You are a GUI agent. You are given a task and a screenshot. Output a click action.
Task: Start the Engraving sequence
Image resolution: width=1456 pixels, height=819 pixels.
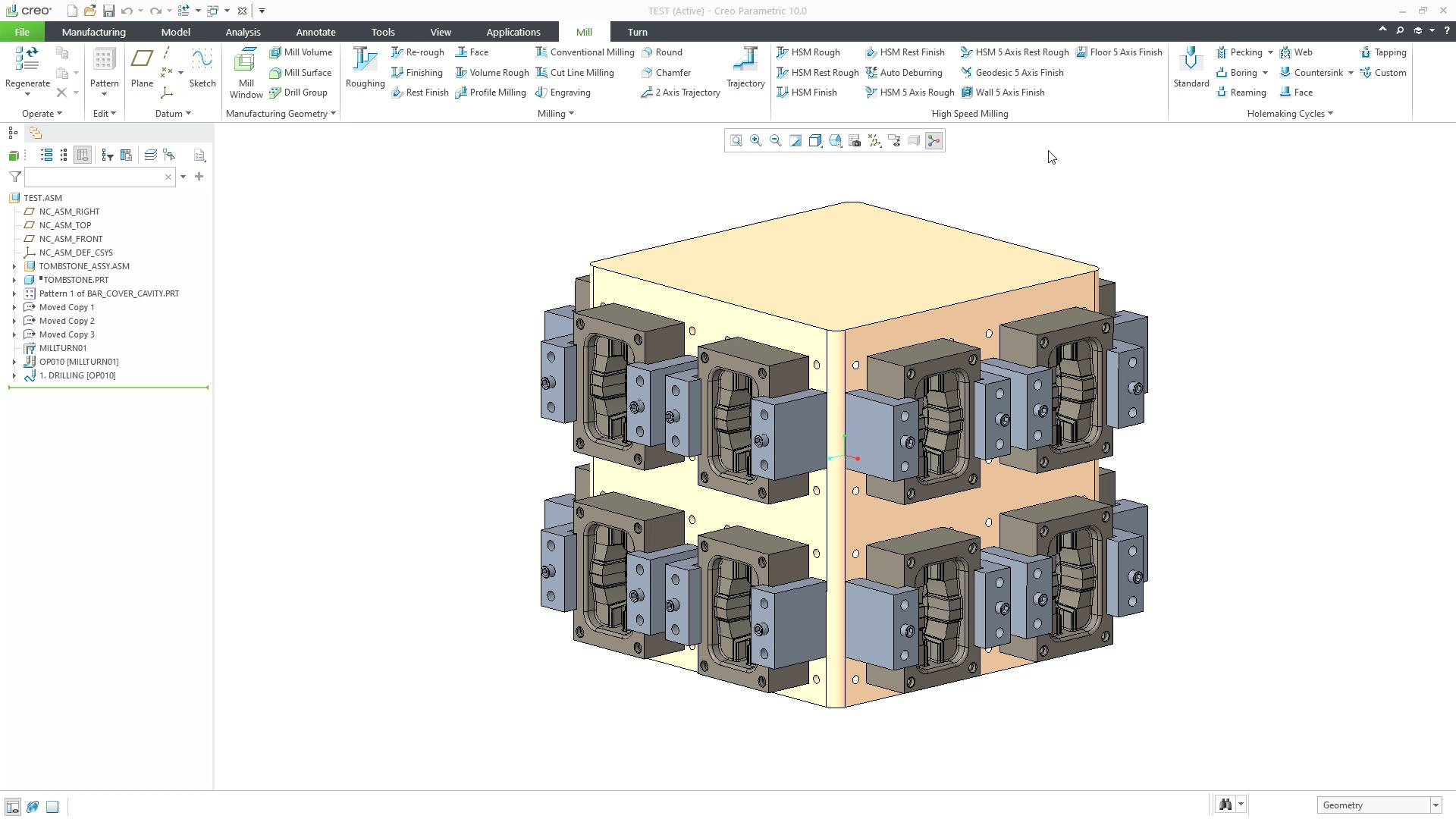[563, 93]
